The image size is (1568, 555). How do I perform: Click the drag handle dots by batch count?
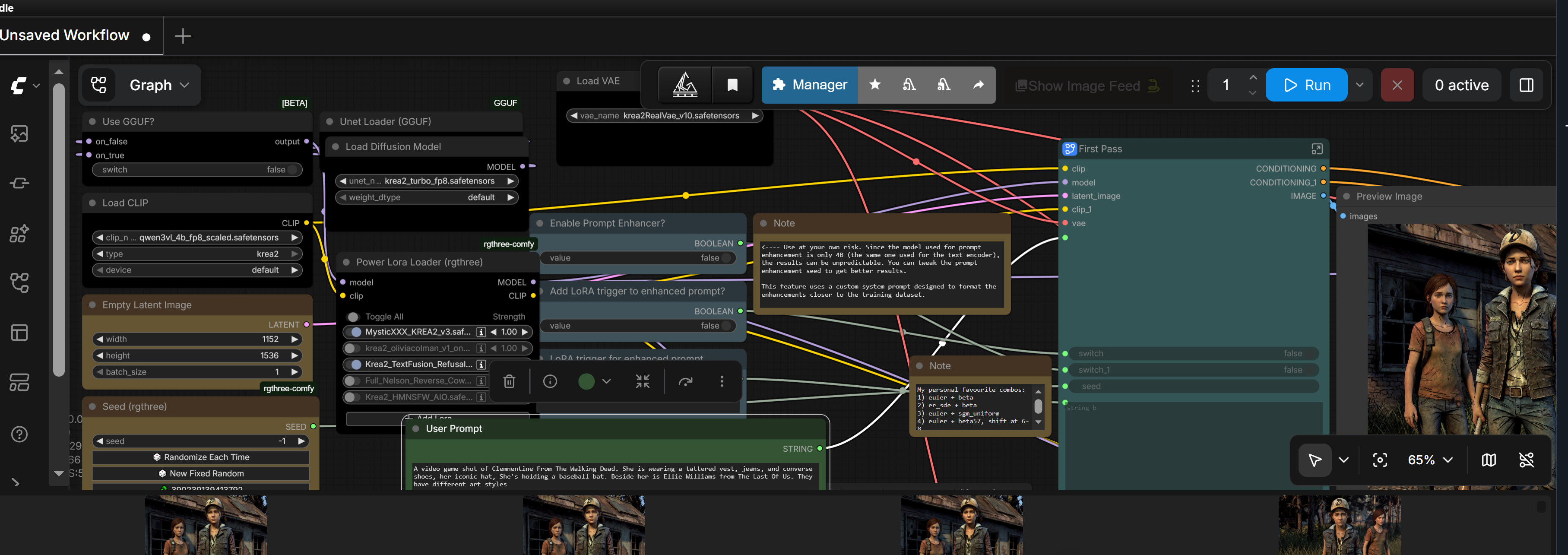pos(1195,86)
